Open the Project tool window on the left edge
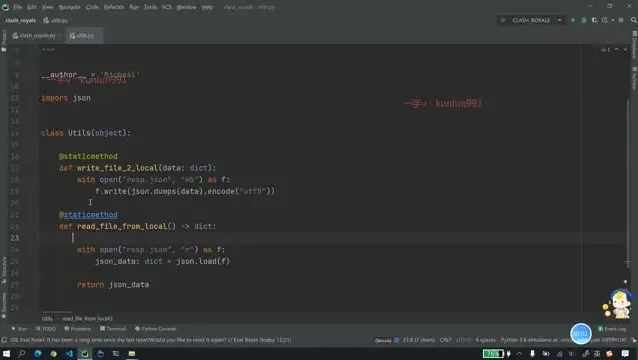 (4, 40)
